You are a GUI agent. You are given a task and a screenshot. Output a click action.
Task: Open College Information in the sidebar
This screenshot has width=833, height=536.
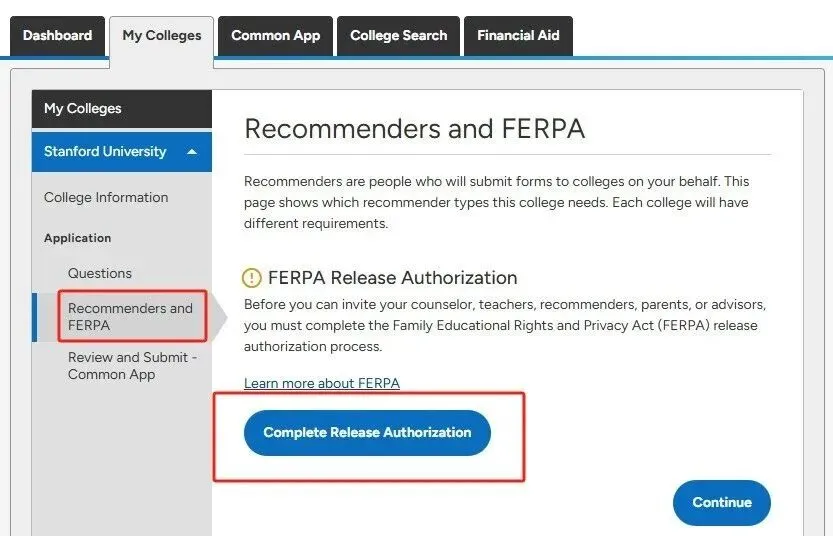(x=106, y=198)
